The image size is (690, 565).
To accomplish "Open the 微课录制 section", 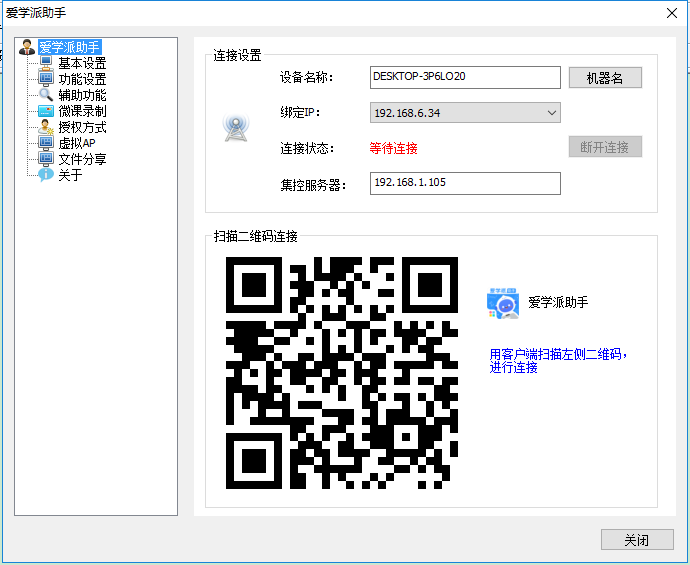I will [x=82, y=111].
